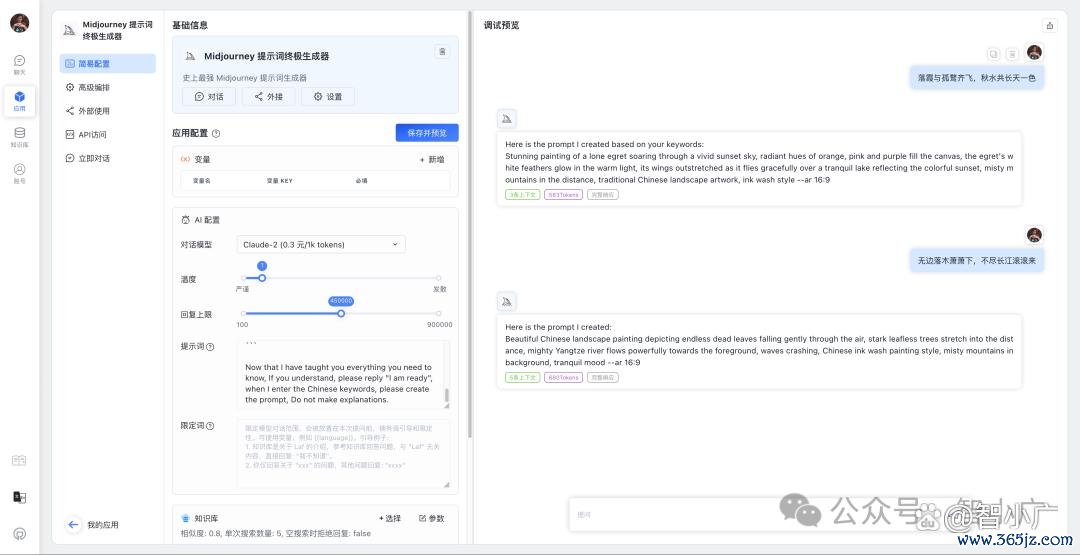Click the export icon in 调试预览 header
The width and height of the screenshot is (1080, 555).
pyautogui.click(x=1050, y=25)
